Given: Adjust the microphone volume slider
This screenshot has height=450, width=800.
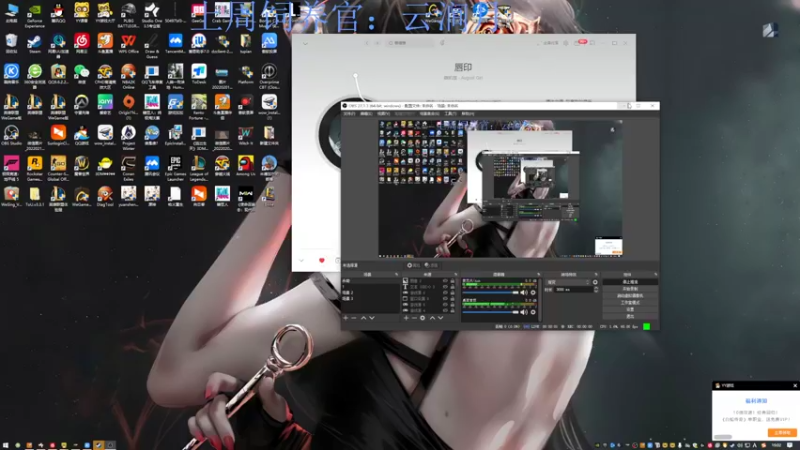Looking at the screenshot, I should [490, 292].
